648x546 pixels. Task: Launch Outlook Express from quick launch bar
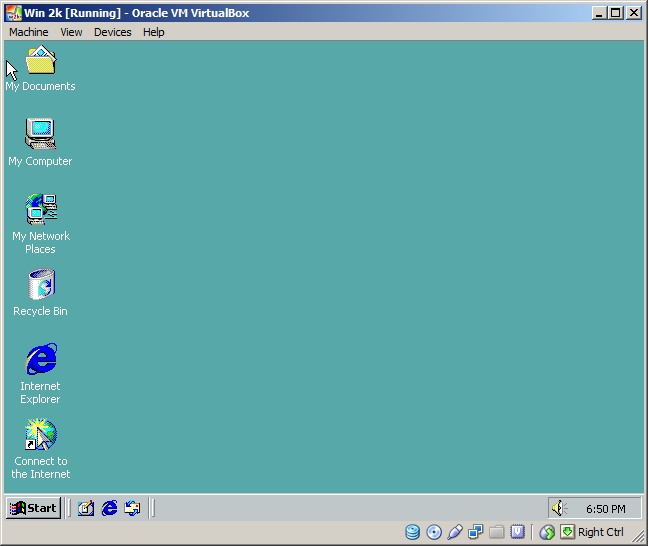tap(132, 508)
